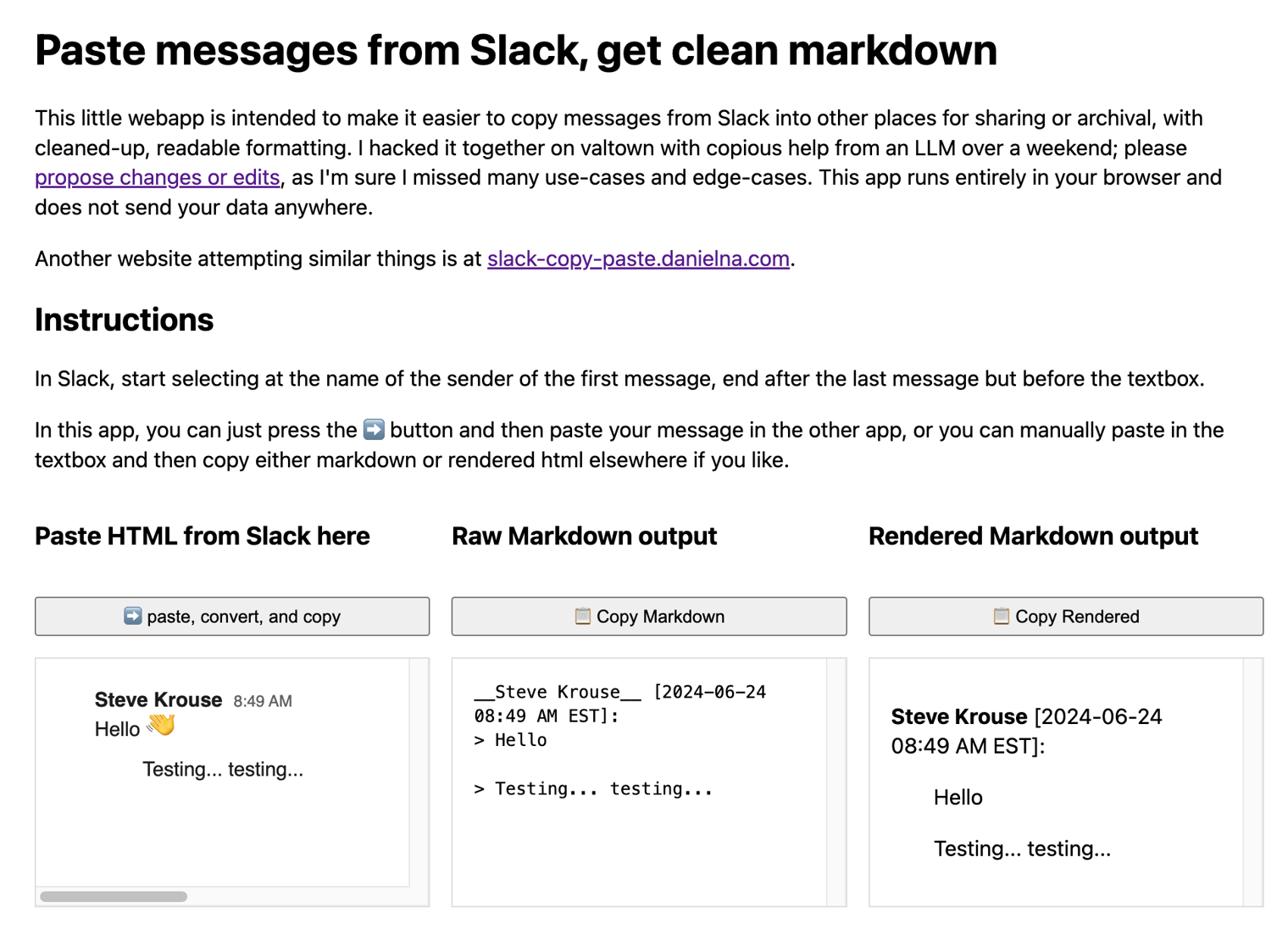Click the clipboard icon beside Copy Markdown
The height and width of the screenshot is (952, 1288).
click(582, 615)
